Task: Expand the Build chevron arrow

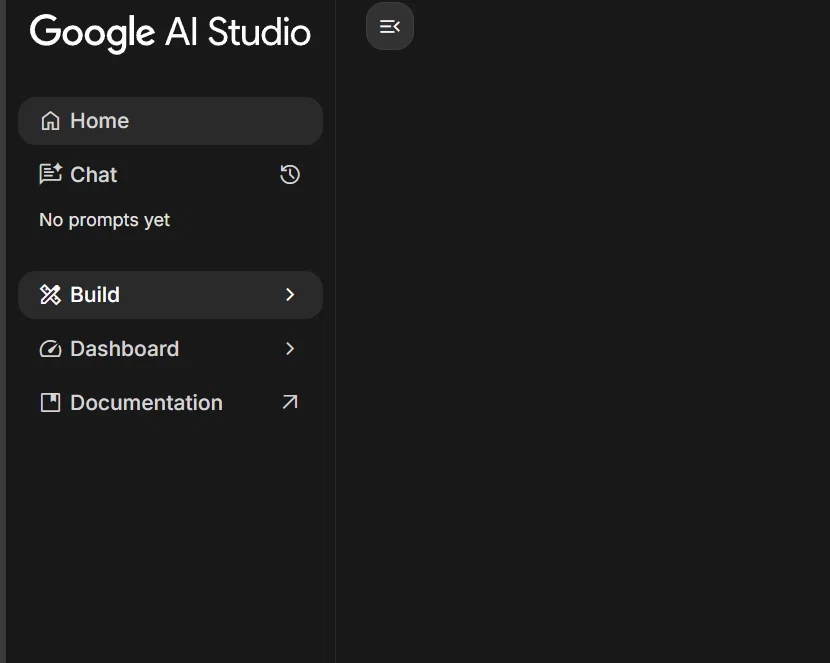Action: pos(290,295)
